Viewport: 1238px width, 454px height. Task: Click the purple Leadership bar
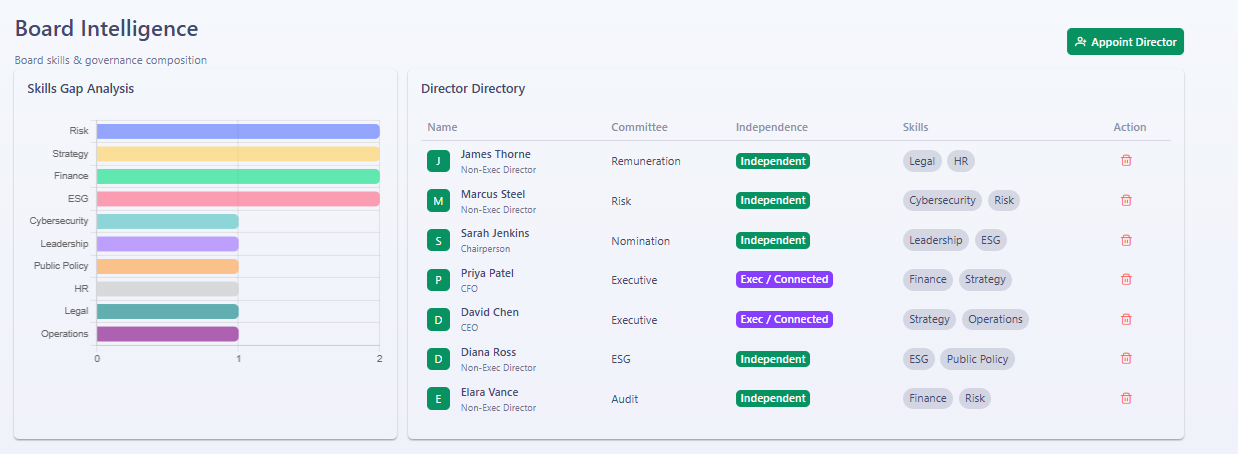[x=168, y=244]
